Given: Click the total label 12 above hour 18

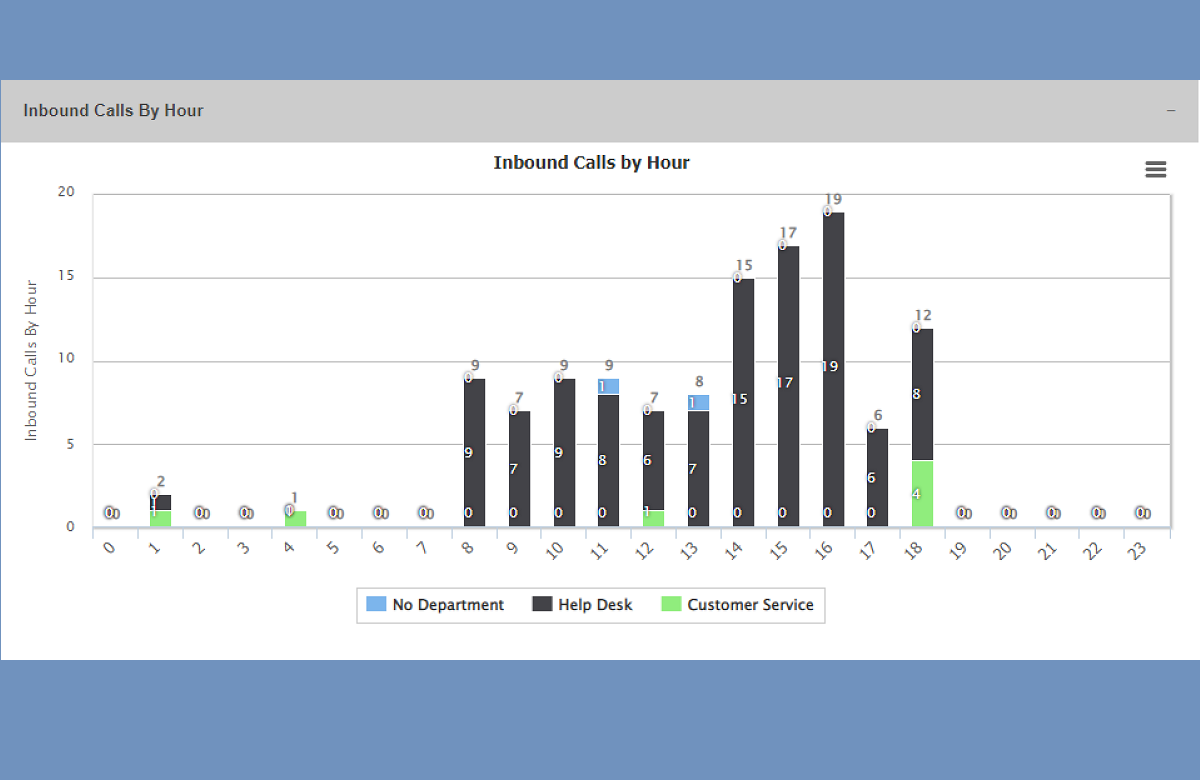Looking at the screenshot, I should pyautogui.click(x=923, y=316).
